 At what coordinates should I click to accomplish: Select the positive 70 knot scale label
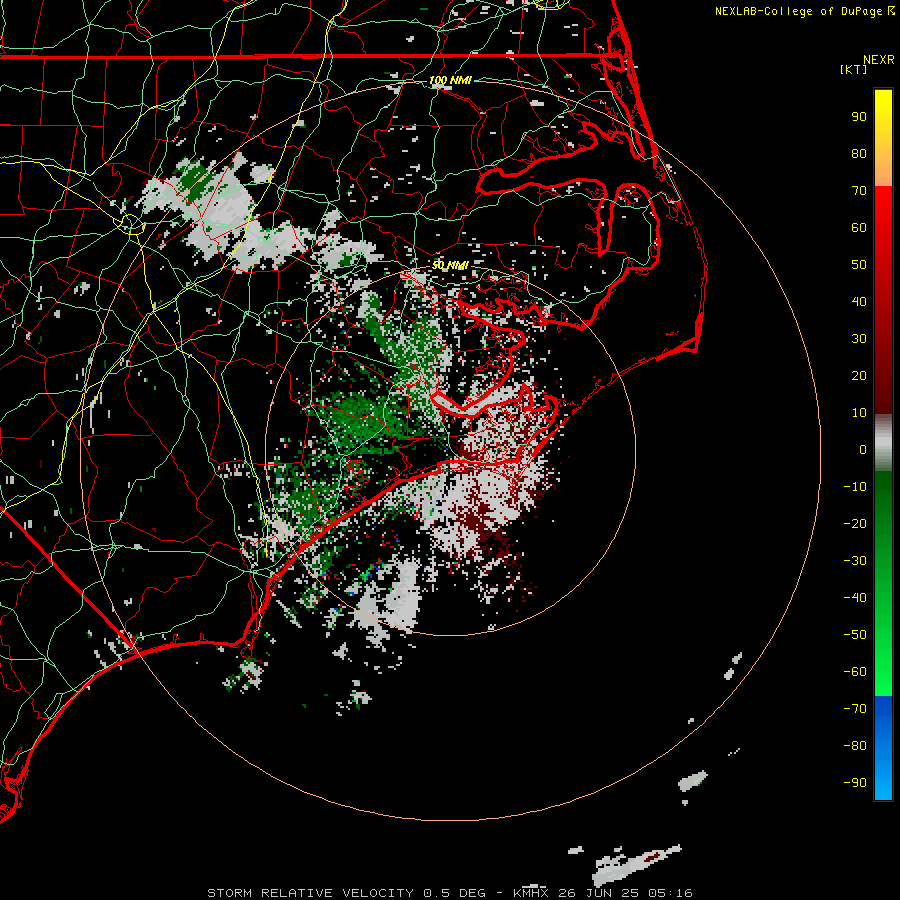(859, 191)
